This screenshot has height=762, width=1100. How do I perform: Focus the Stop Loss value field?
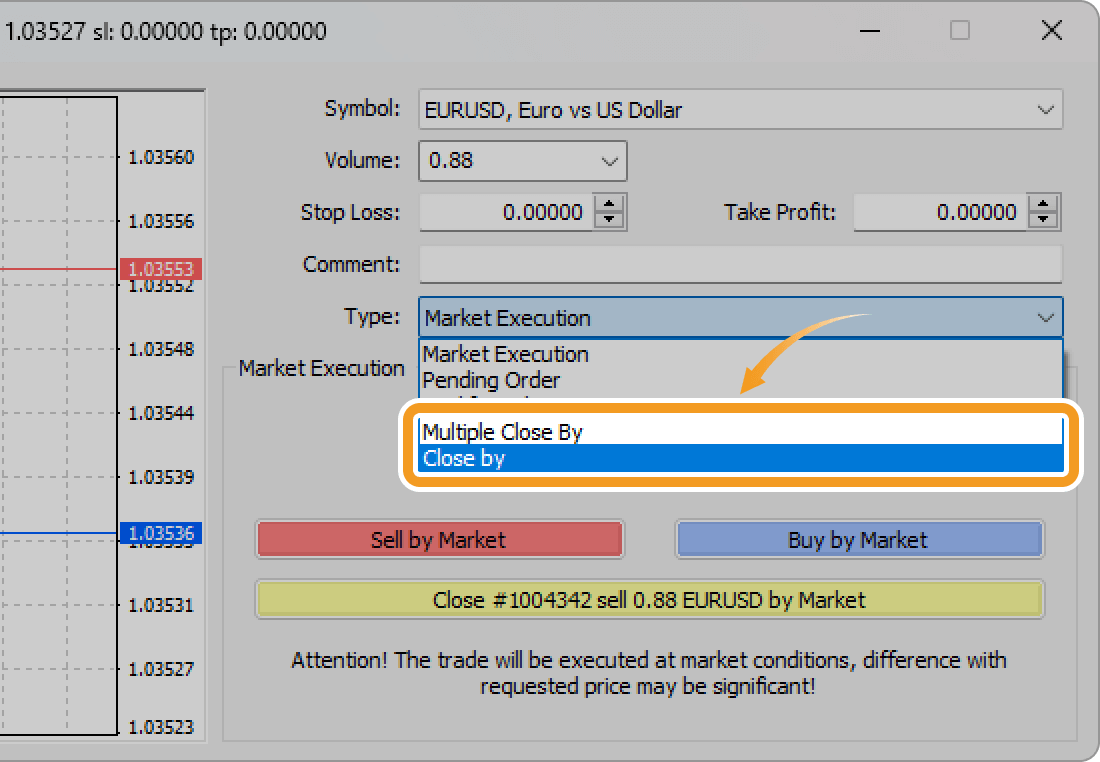(506, 212)
